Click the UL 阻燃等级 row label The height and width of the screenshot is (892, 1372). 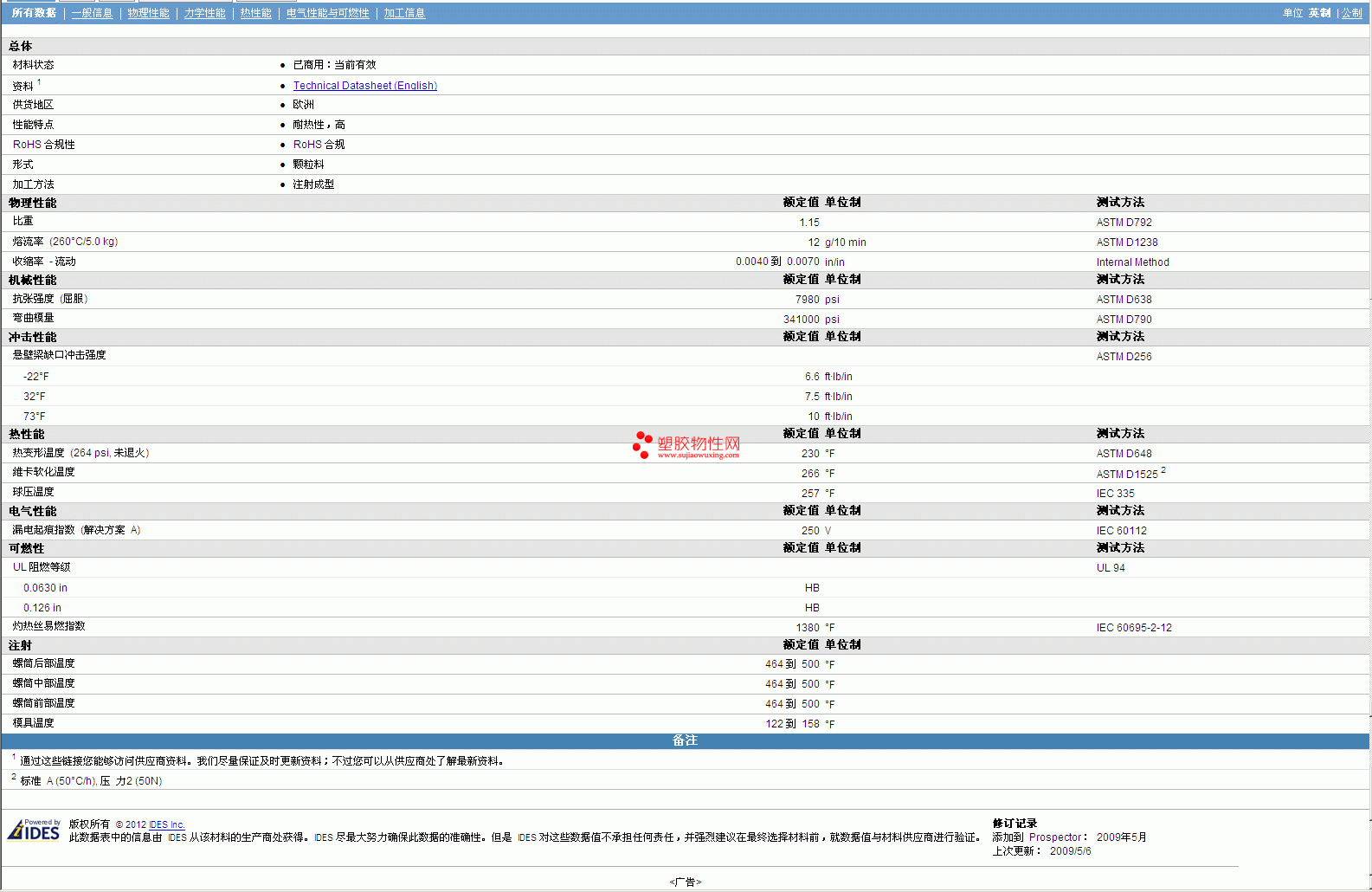click(42, 567)
